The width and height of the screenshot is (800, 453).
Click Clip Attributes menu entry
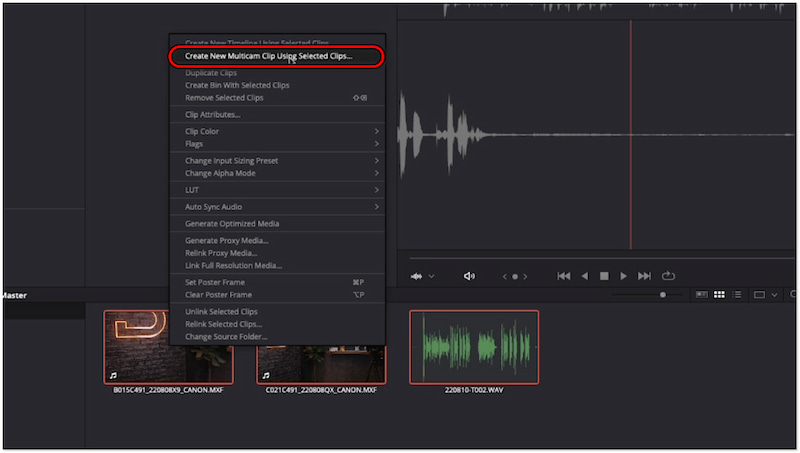point(212,114)
